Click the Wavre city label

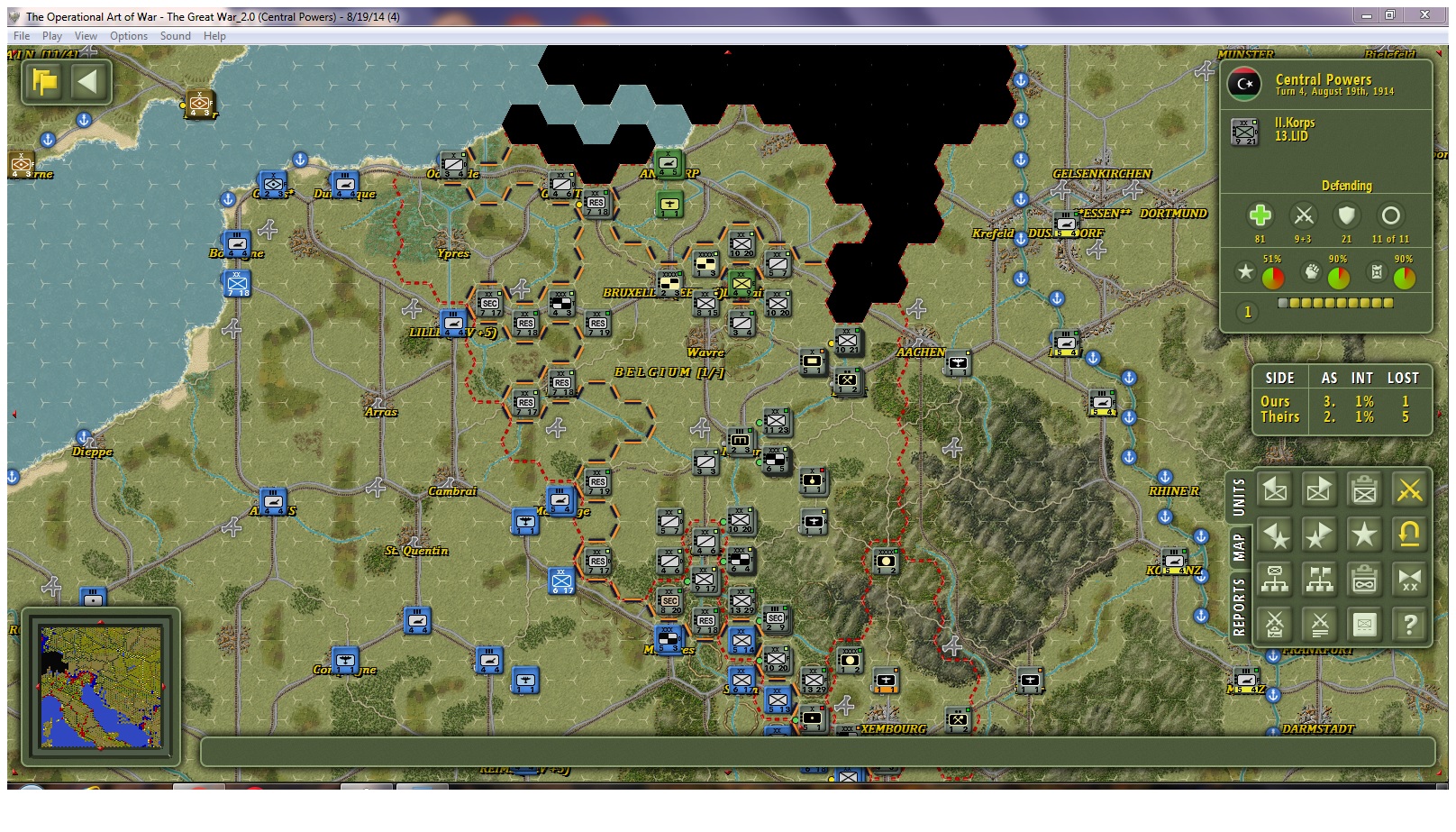(x=705, y=352)
